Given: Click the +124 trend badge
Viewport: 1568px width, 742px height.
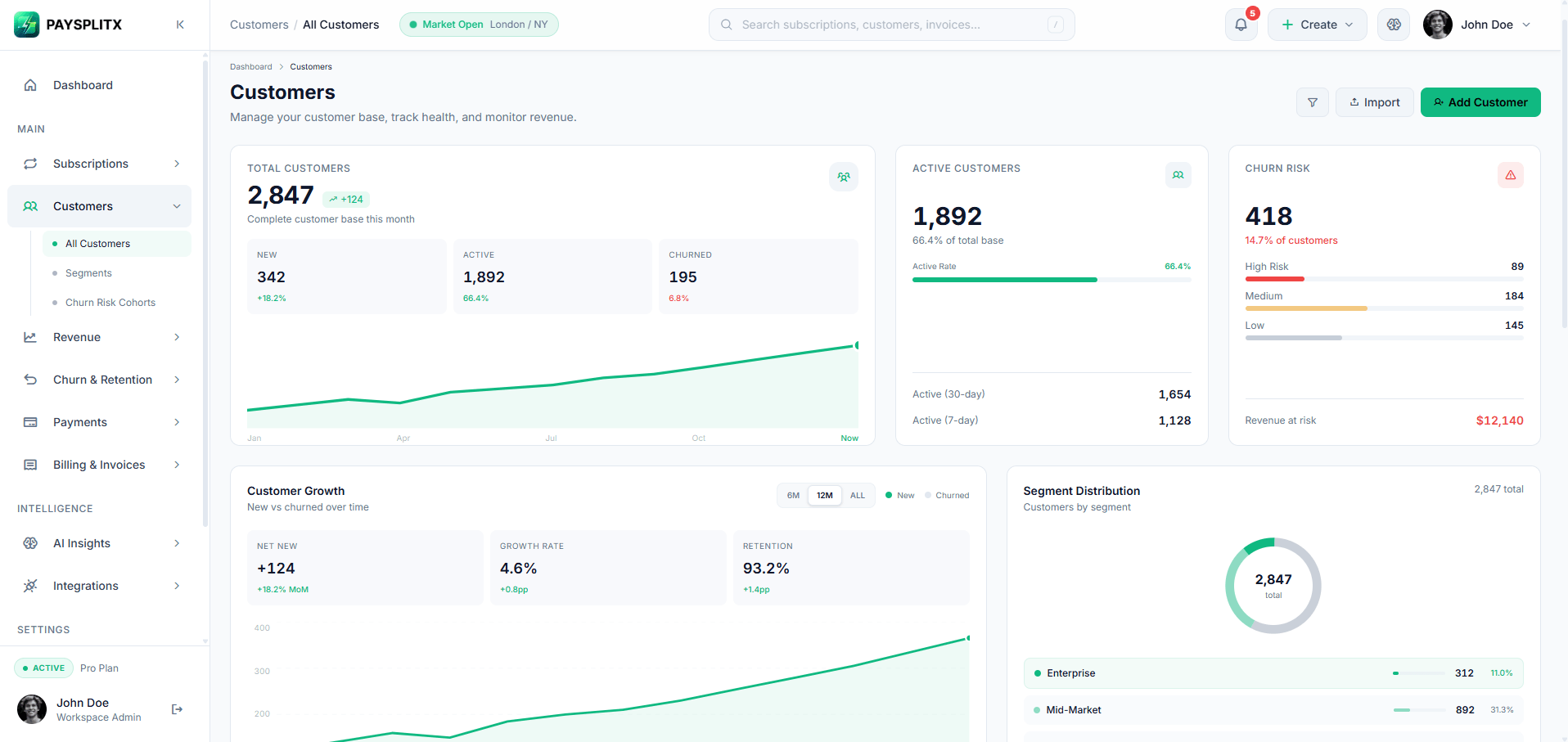Looking at the screenshot, I should pos(346,199).
